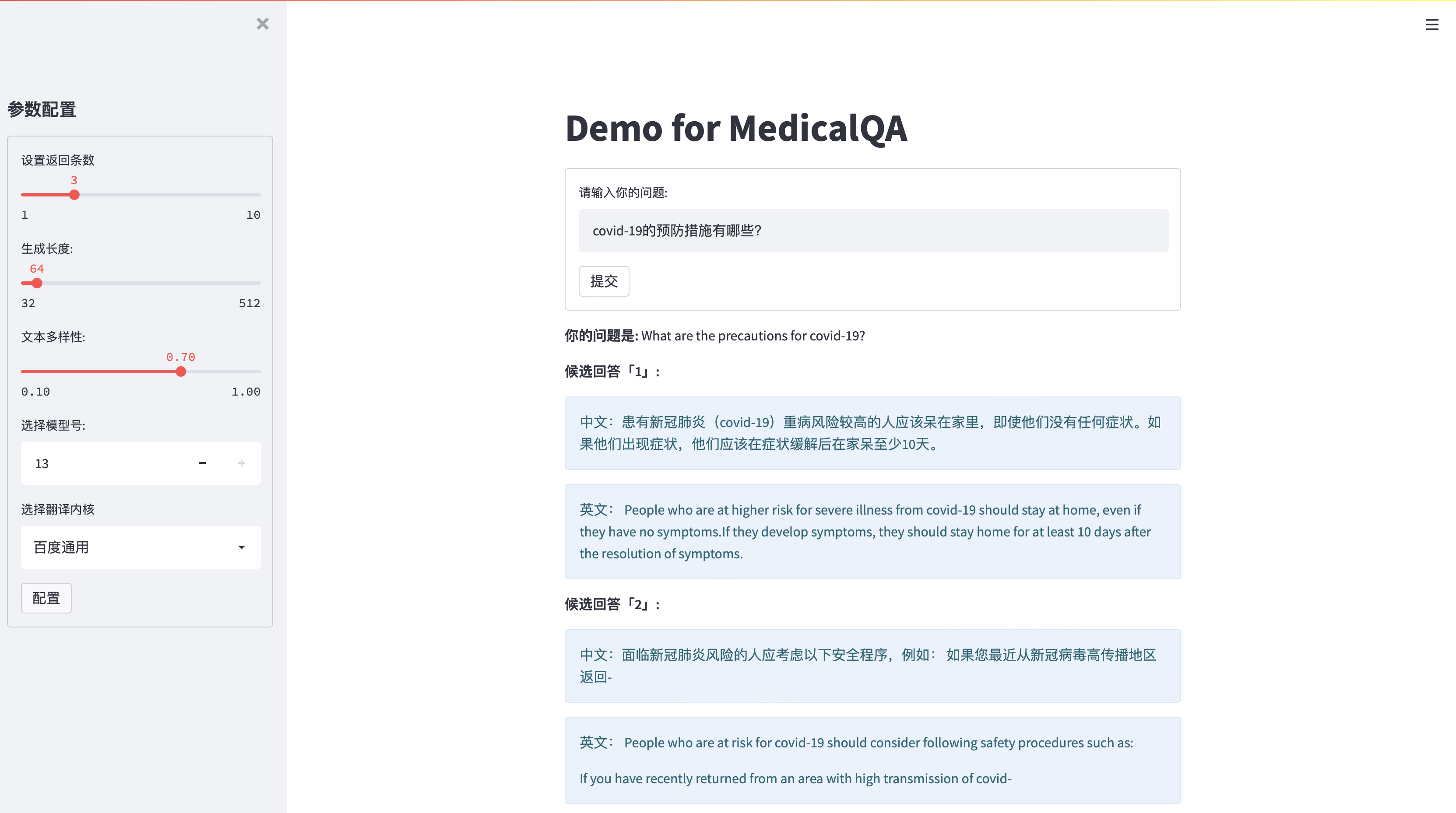
Task: Click the 选择翻译内核 label
Action: click(58, 510)
